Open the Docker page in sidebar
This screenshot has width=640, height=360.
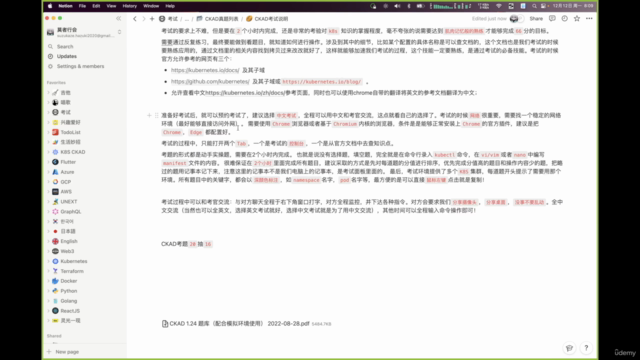click(69, 281)
